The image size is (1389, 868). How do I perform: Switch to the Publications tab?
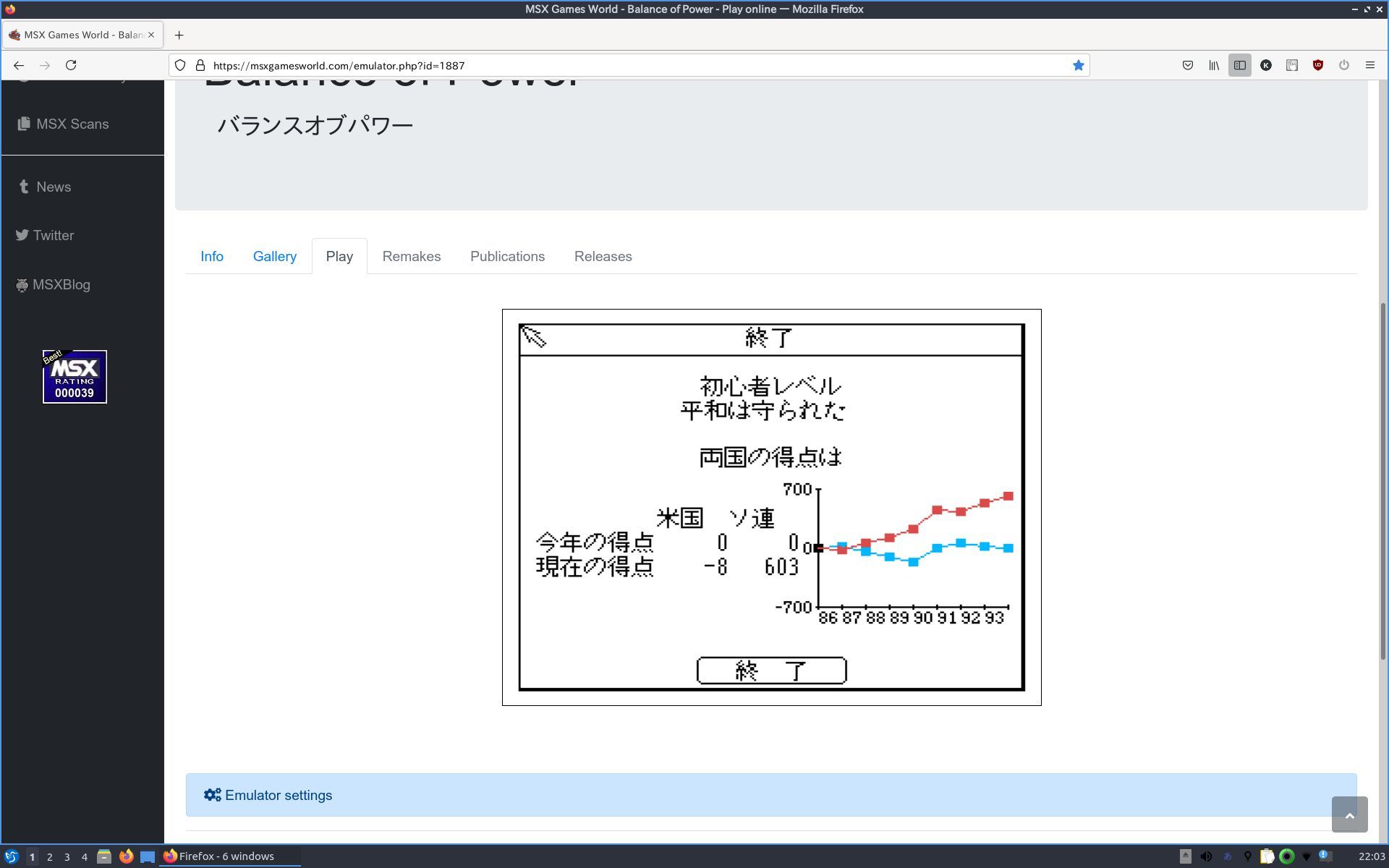(507, 256)
